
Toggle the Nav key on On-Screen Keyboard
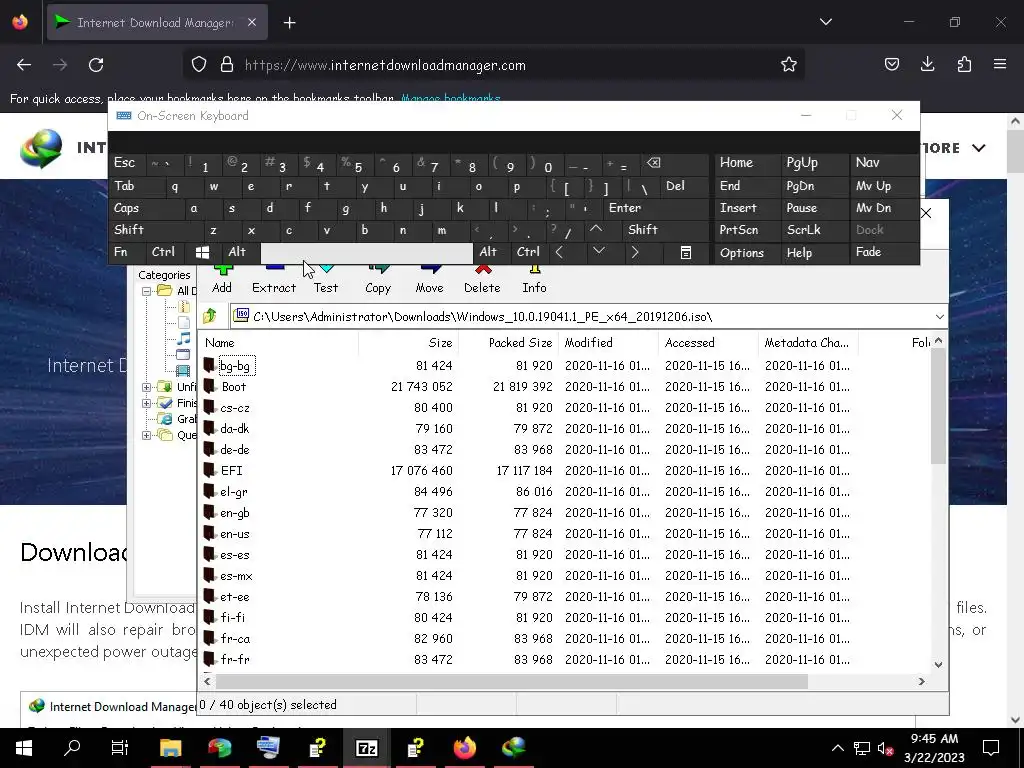[x=884, y=163]
